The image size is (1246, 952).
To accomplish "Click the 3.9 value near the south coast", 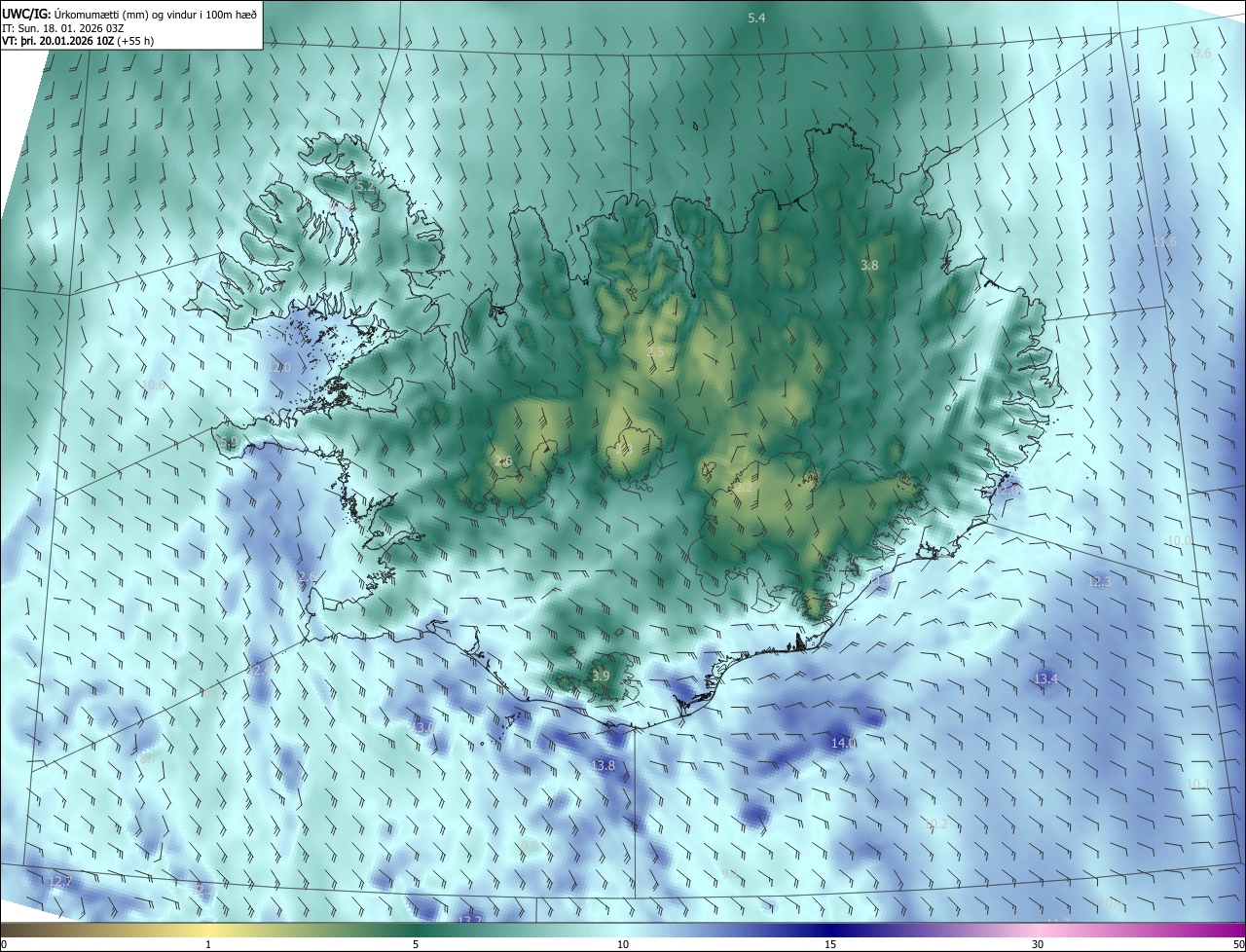I will pos(601,676).
